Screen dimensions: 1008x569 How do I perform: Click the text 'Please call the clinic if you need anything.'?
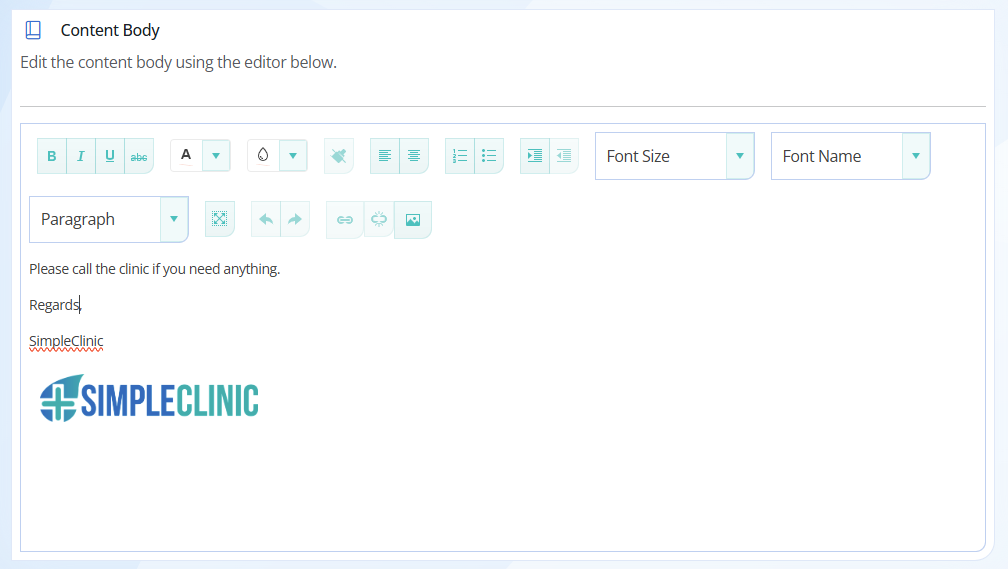(x=155, y=269)
